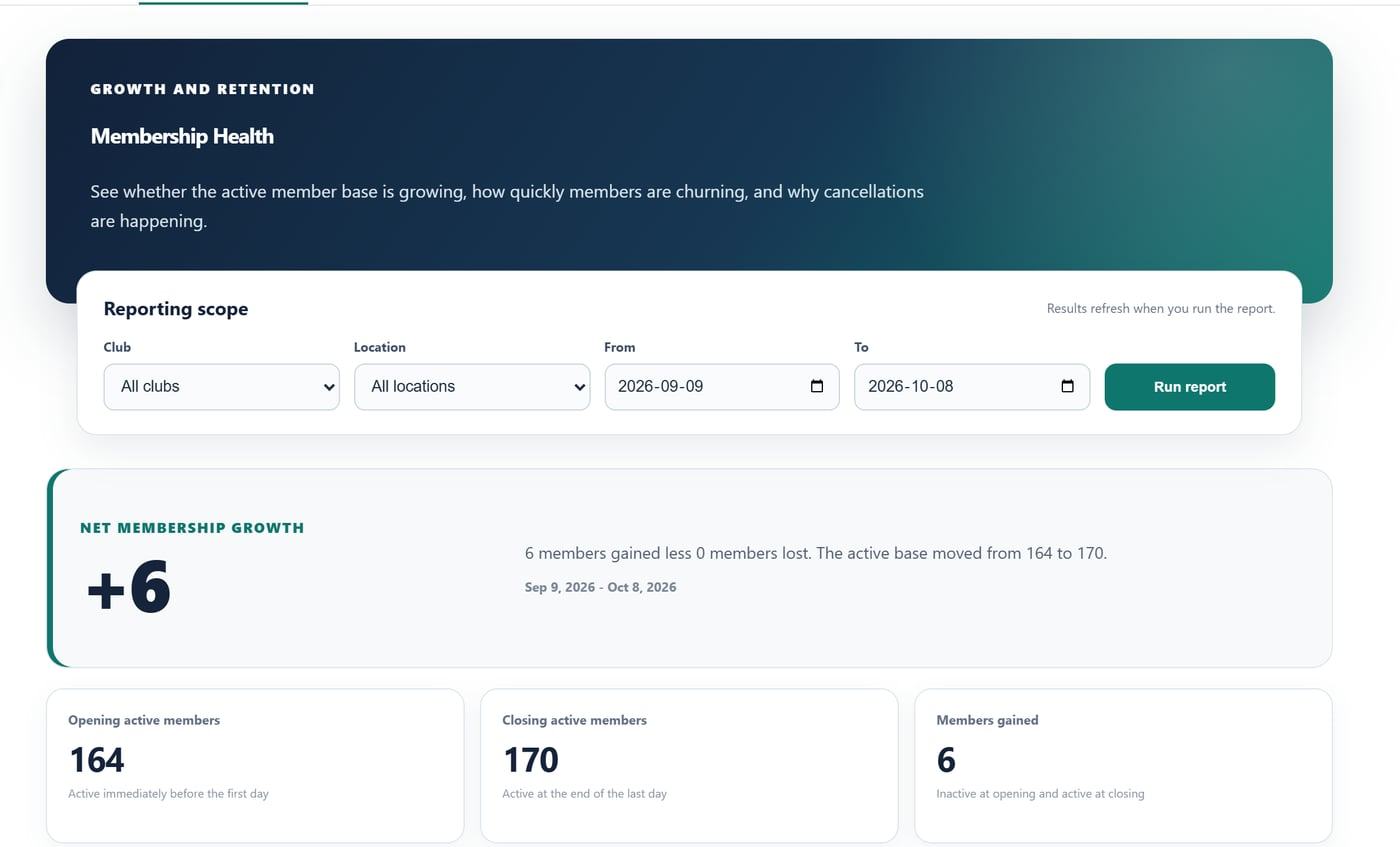Open the All clubs dropdown
This screenshot has width=1400, height=847.
[221, 386]
